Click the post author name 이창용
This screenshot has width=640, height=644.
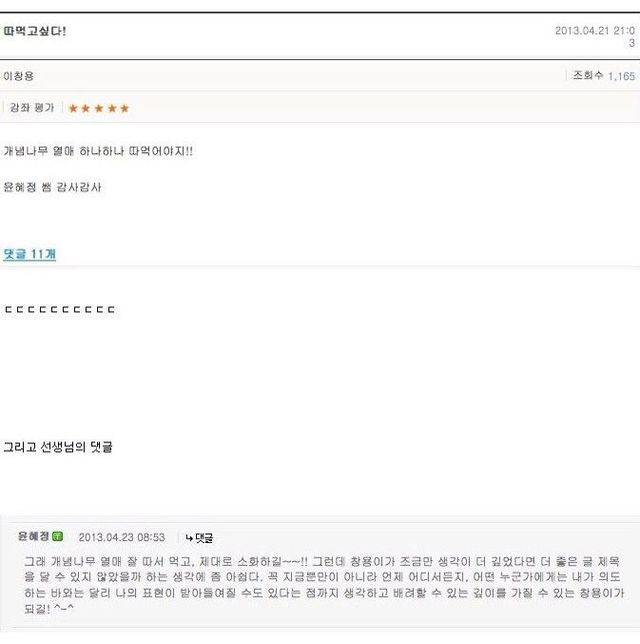pyautogui.click(x=19, y=76)
